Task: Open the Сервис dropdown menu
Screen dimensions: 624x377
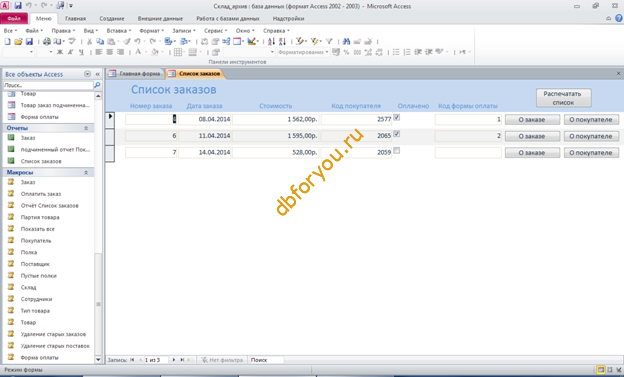Action: pyautogui.click(x=215, y=31)
